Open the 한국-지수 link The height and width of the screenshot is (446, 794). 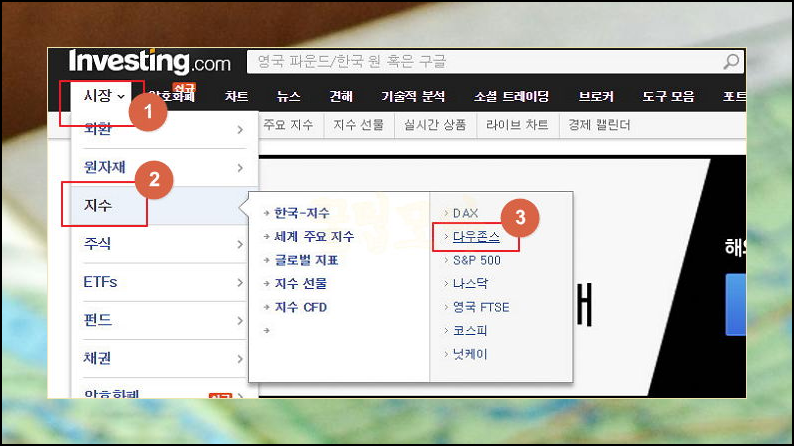click(x=302, y=213)
